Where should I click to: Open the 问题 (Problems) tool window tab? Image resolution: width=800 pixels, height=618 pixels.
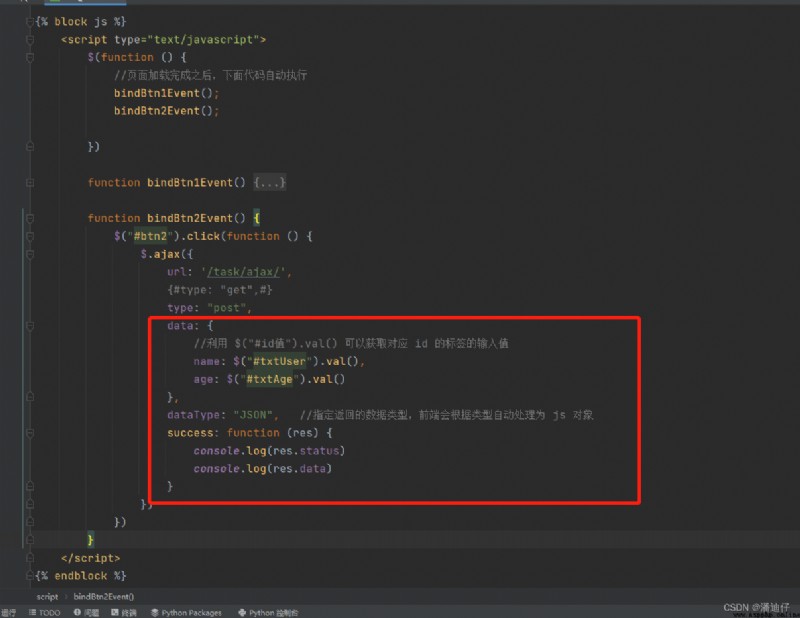pos(86,612)
